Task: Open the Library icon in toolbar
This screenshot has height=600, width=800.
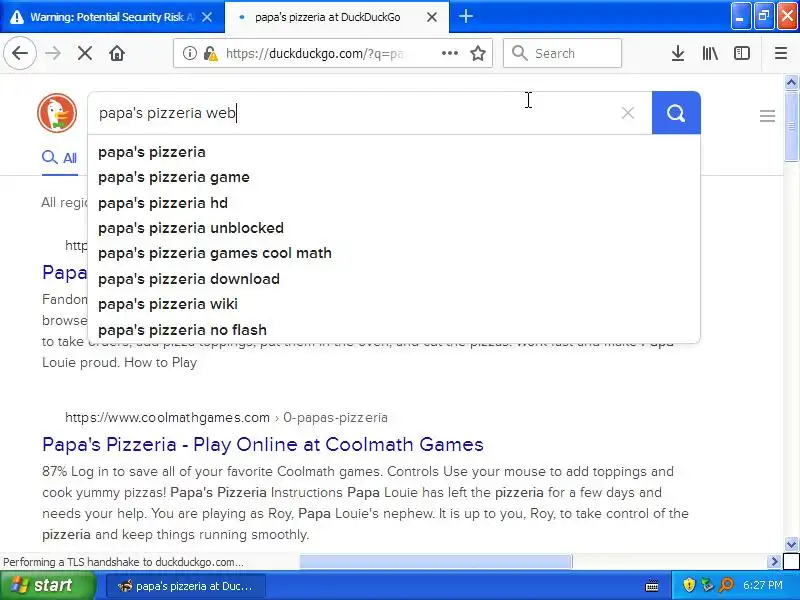Action: pos(710,53)
